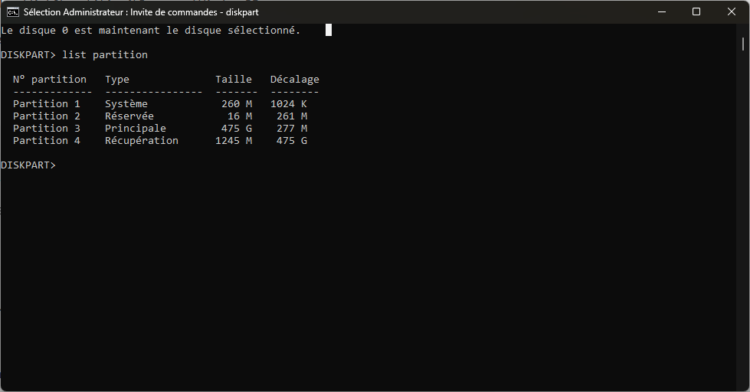The width and height of the screenshot is (750, 392).
Task: Maximize the diskpart command window
Action: tap(696, 12)
